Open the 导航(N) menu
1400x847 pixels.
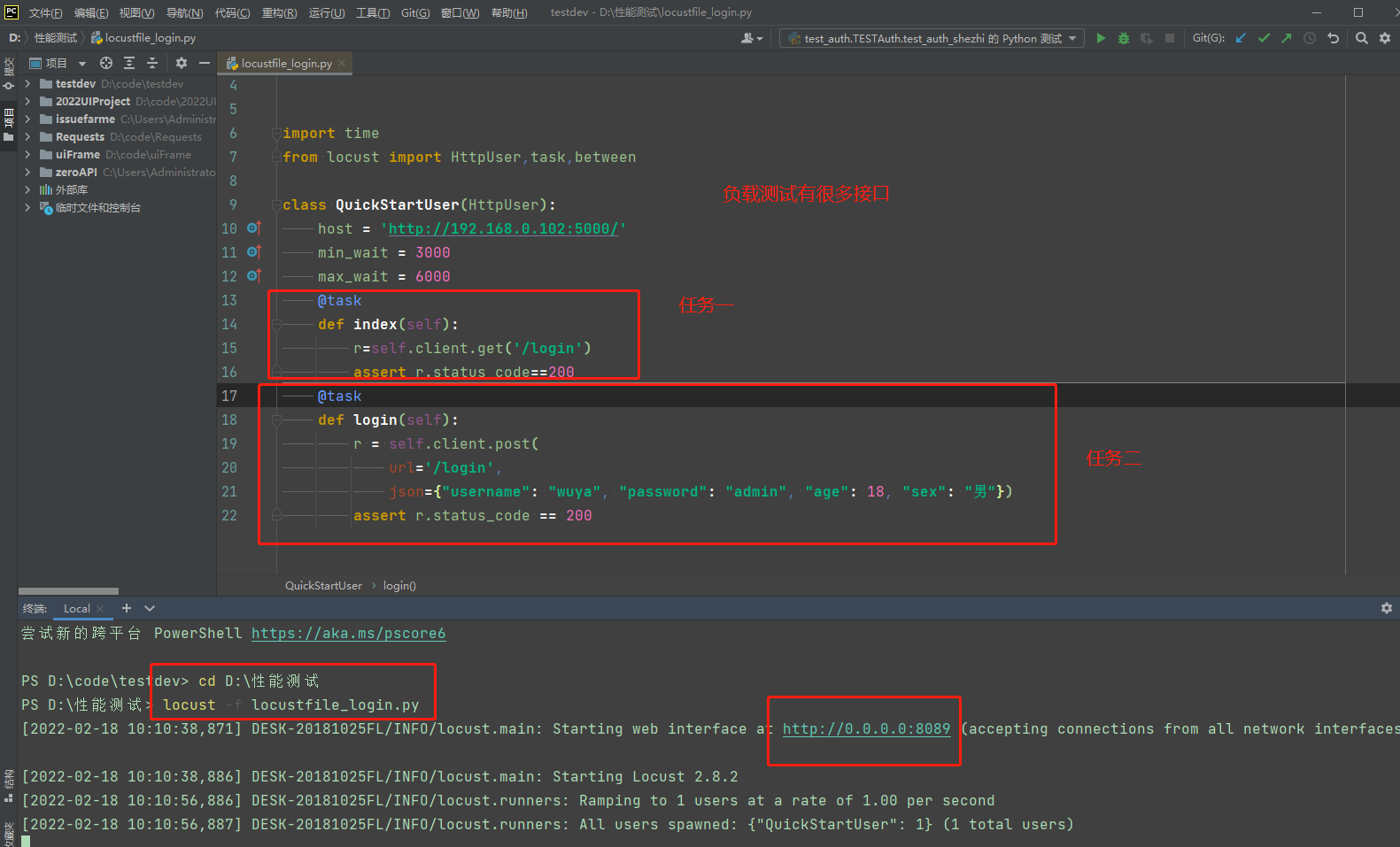(184, 13)
